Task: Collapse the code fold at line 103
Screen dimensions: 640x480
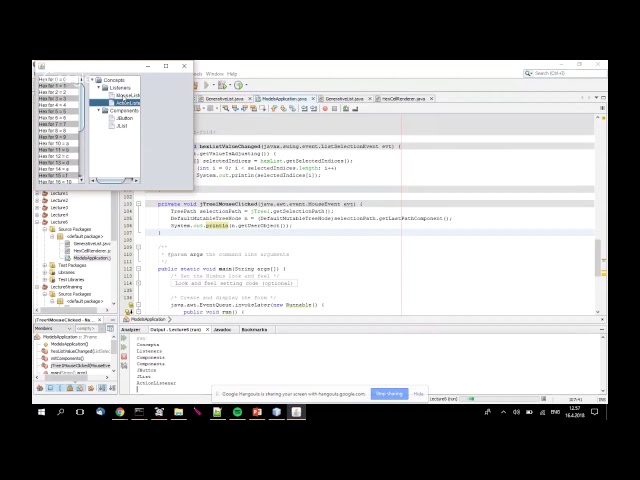Action: pos(139,204)
